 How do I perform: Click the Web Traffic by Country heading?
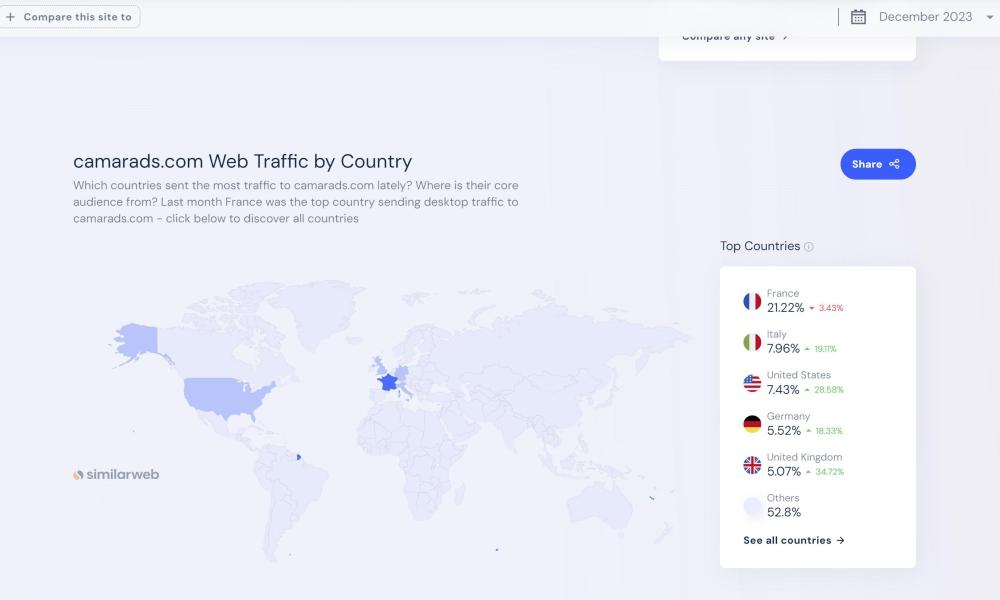242,161
